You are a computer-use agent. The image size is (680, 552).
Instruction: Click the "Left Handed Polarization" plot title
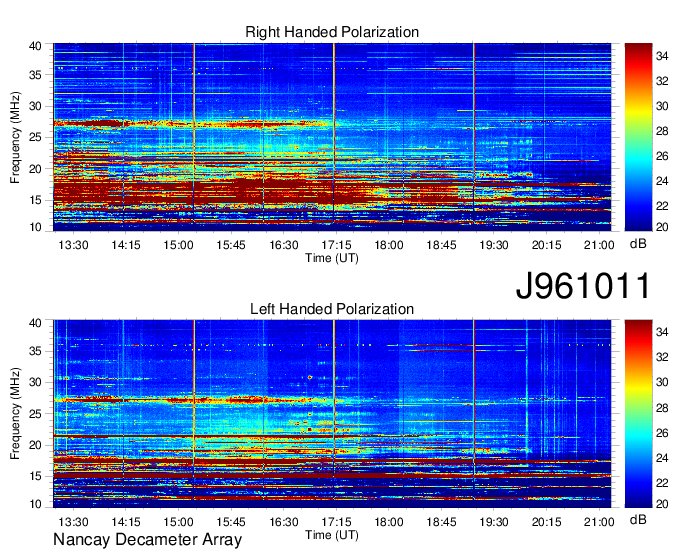pyautogui.click(x=332, y=309)
